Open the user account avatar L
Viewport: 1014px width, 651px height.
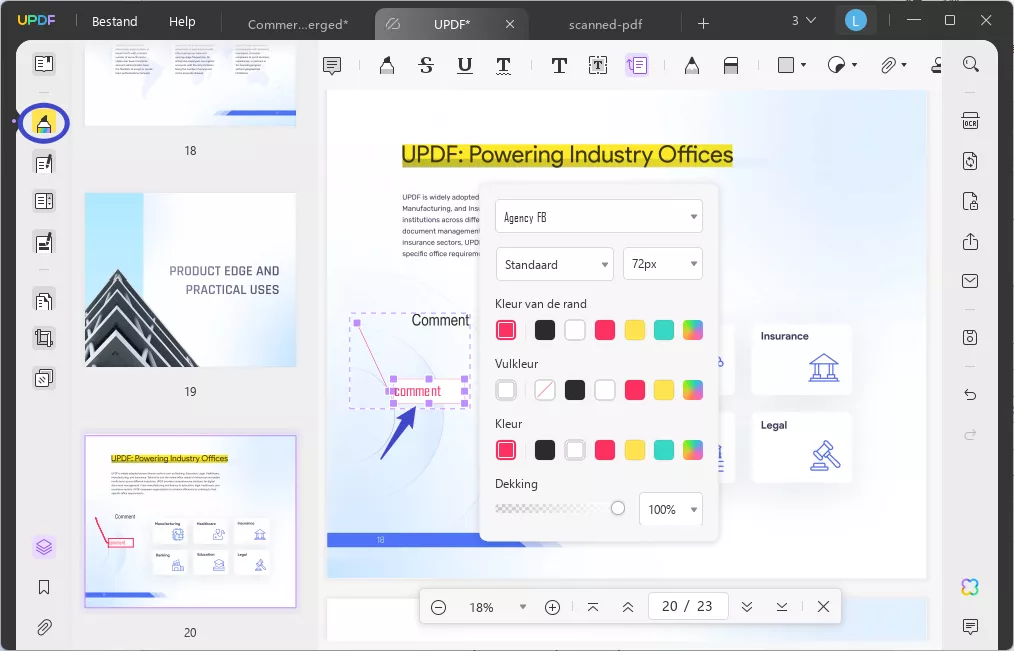(856, 21)
